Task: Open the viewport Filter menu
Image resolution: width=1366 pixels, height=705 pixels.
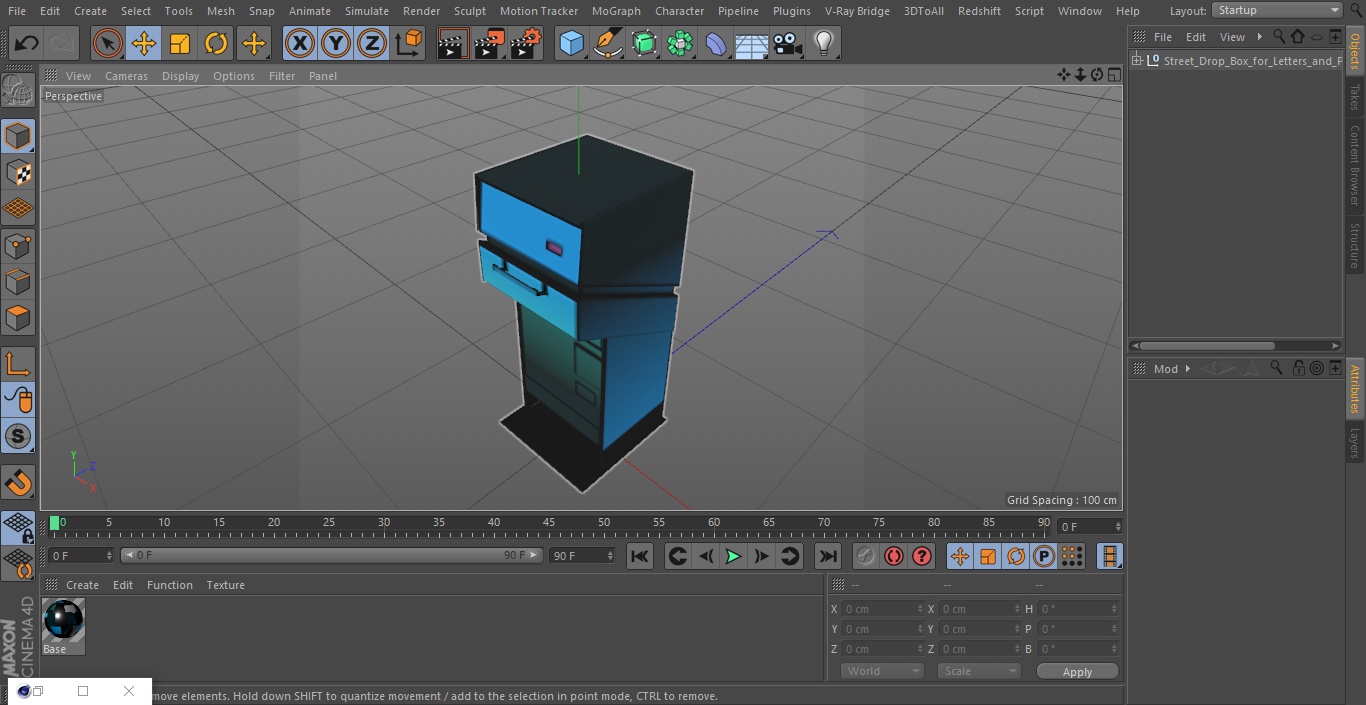Action: (282, 76)
